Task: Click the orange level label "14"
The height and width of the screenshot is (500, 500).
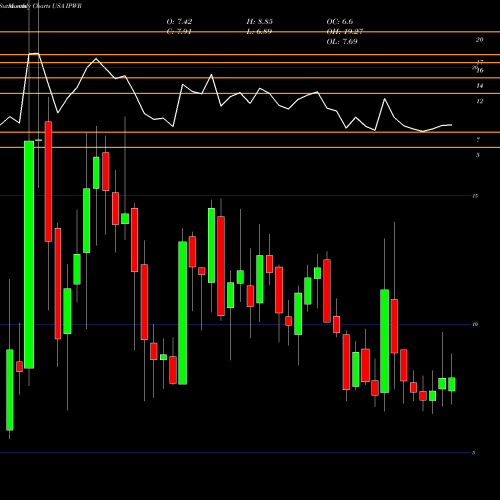Action: (x=480, y=86)
